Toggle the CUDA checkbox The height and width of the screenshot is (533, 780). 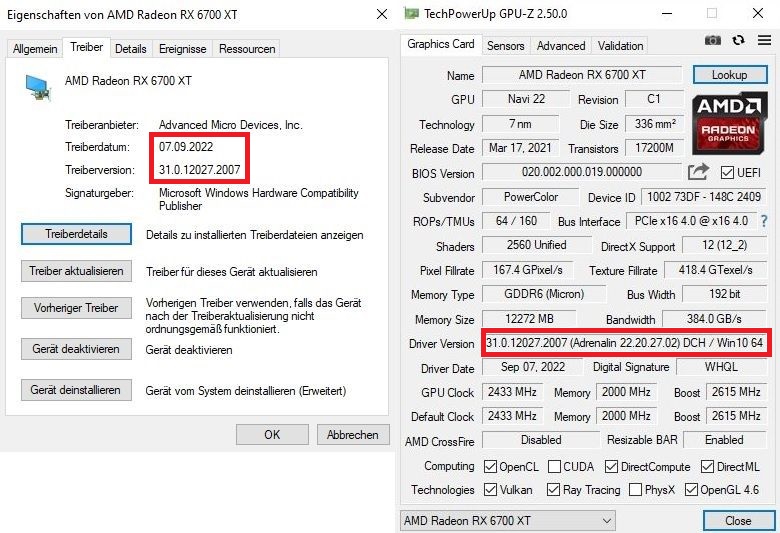554,466
